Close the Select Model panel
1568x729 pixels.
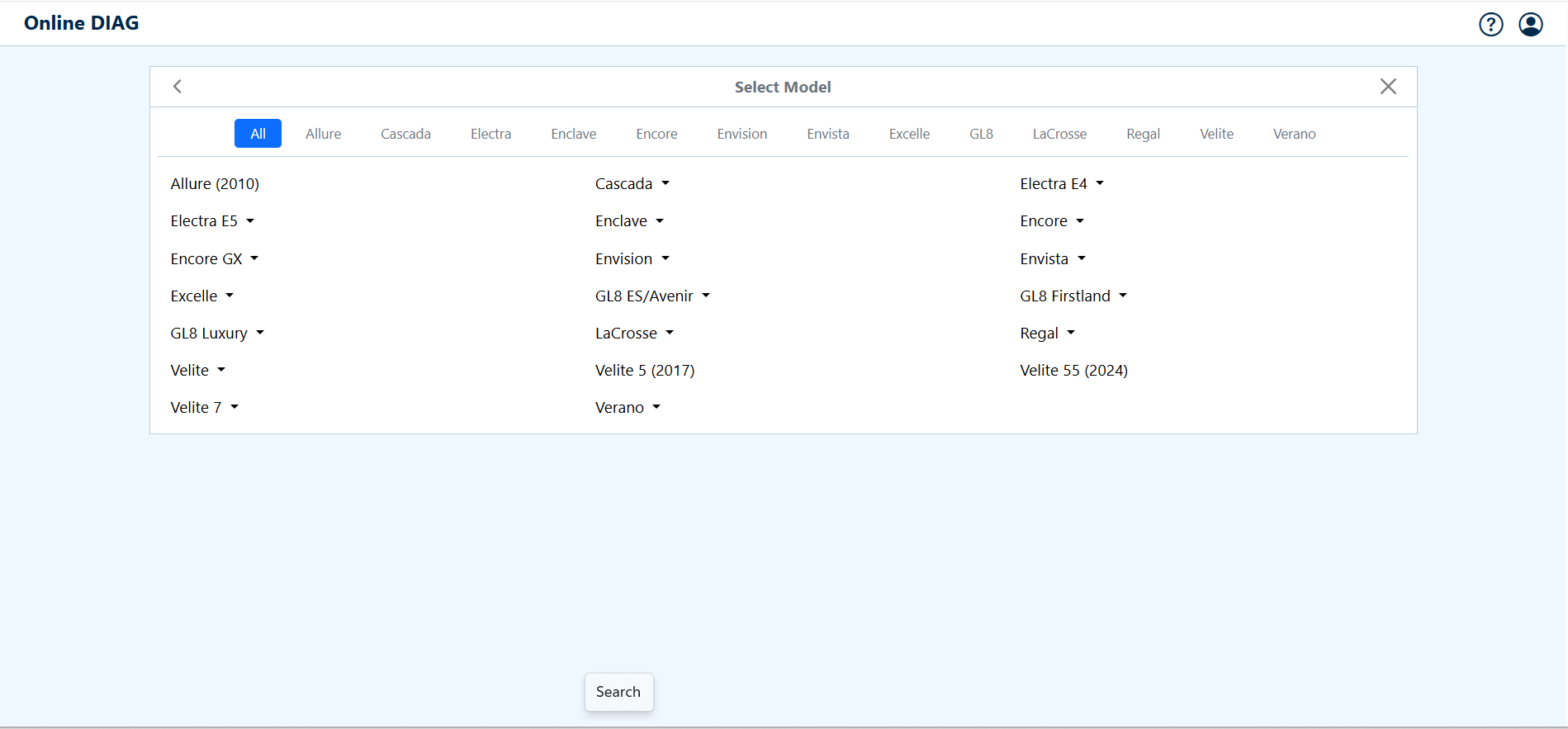[1387, 87]
